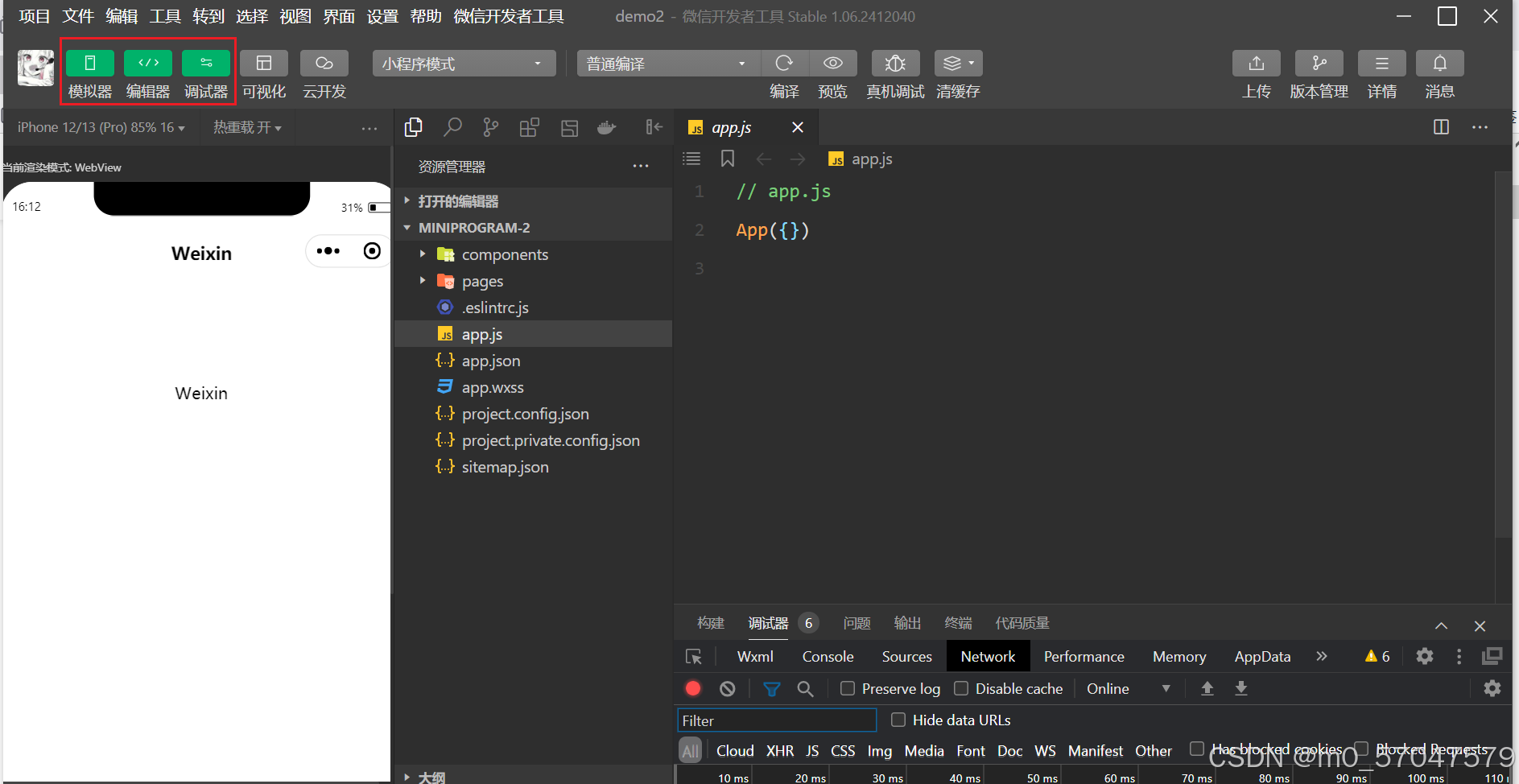Stop network recording with red button

pos(693,688)
